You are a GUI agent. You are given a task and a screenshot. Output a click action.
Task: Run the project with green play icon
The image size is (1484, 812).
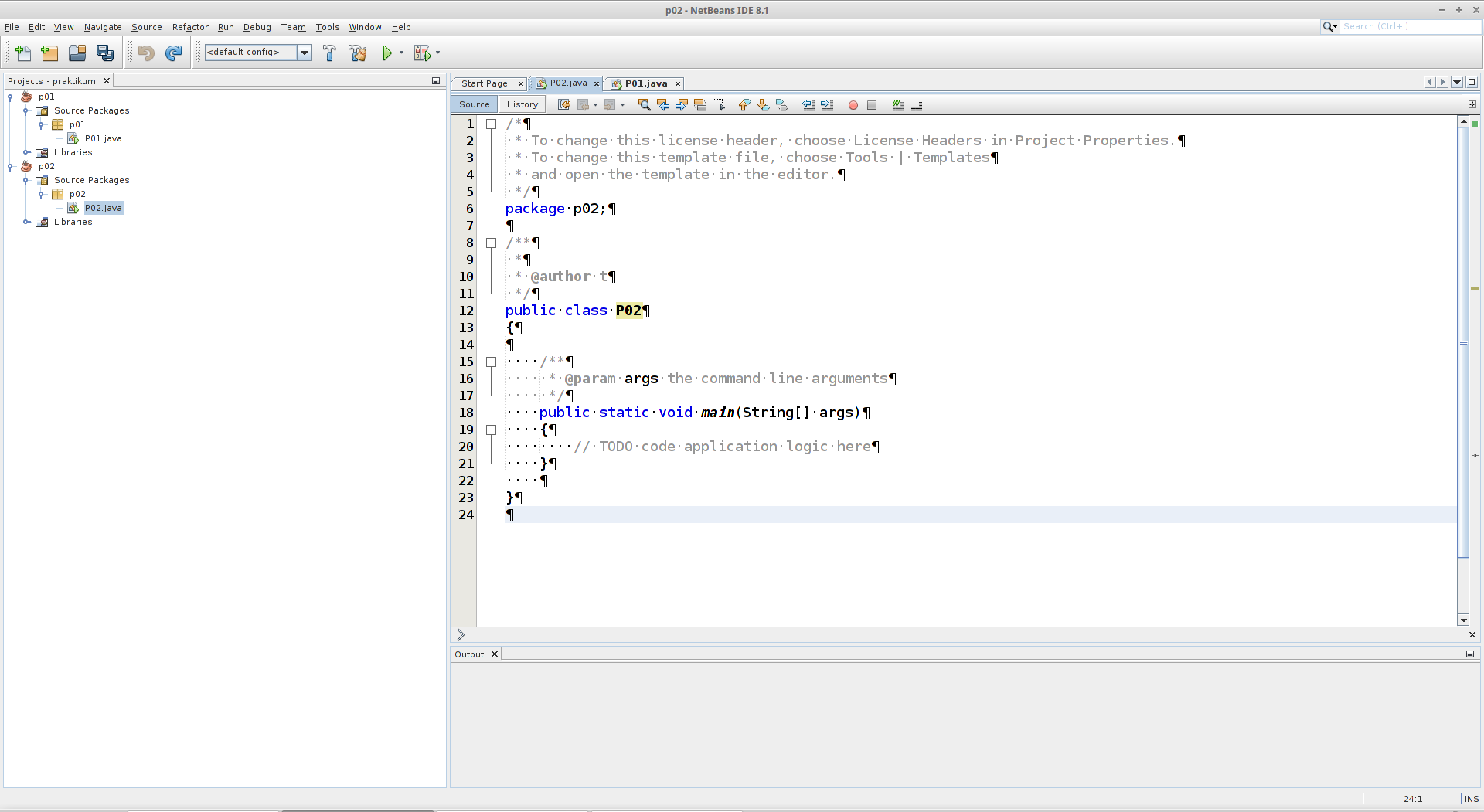click(x=387, y=53)
